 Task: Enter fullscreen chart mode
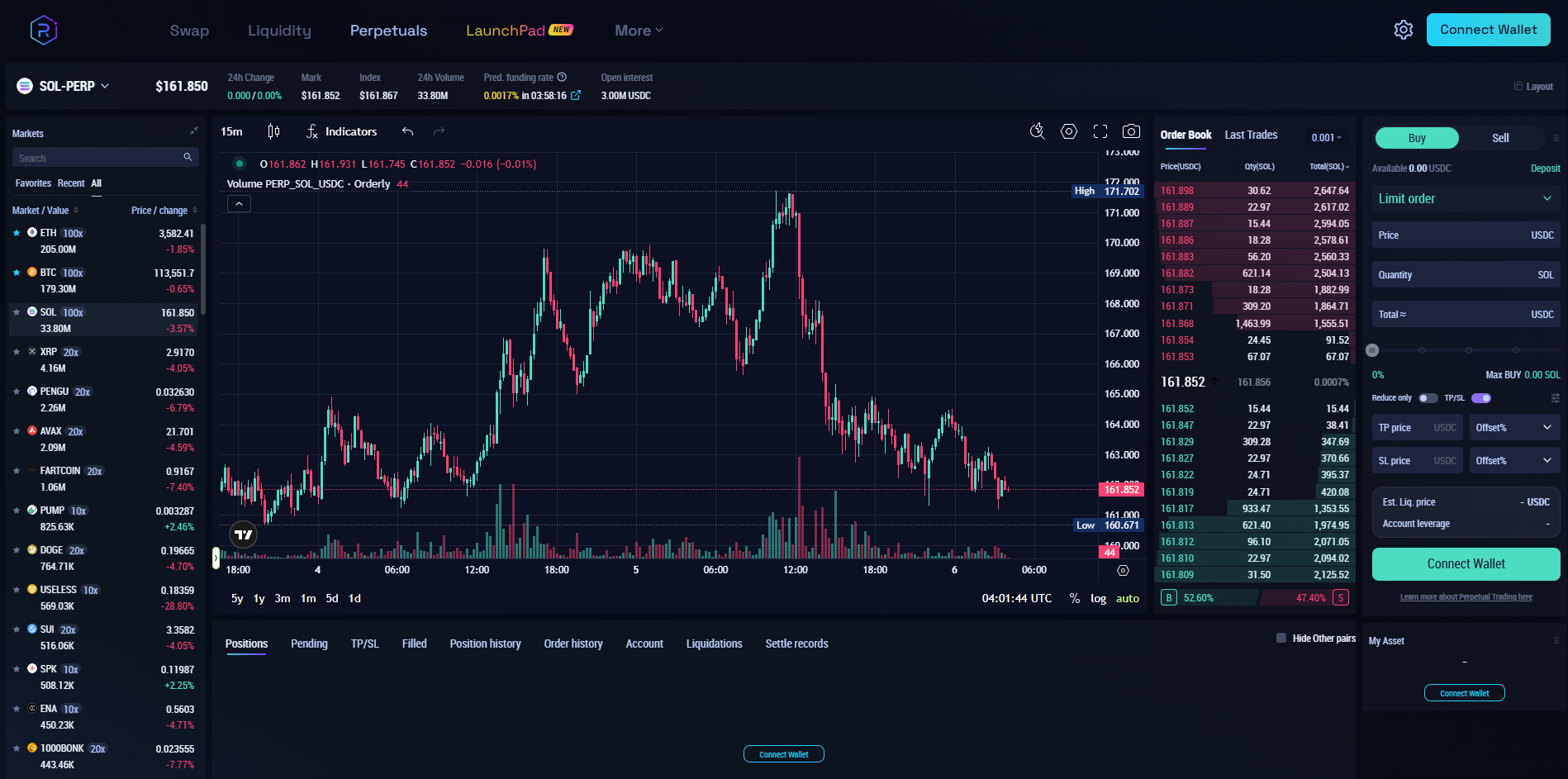(x=1100, y=131)
